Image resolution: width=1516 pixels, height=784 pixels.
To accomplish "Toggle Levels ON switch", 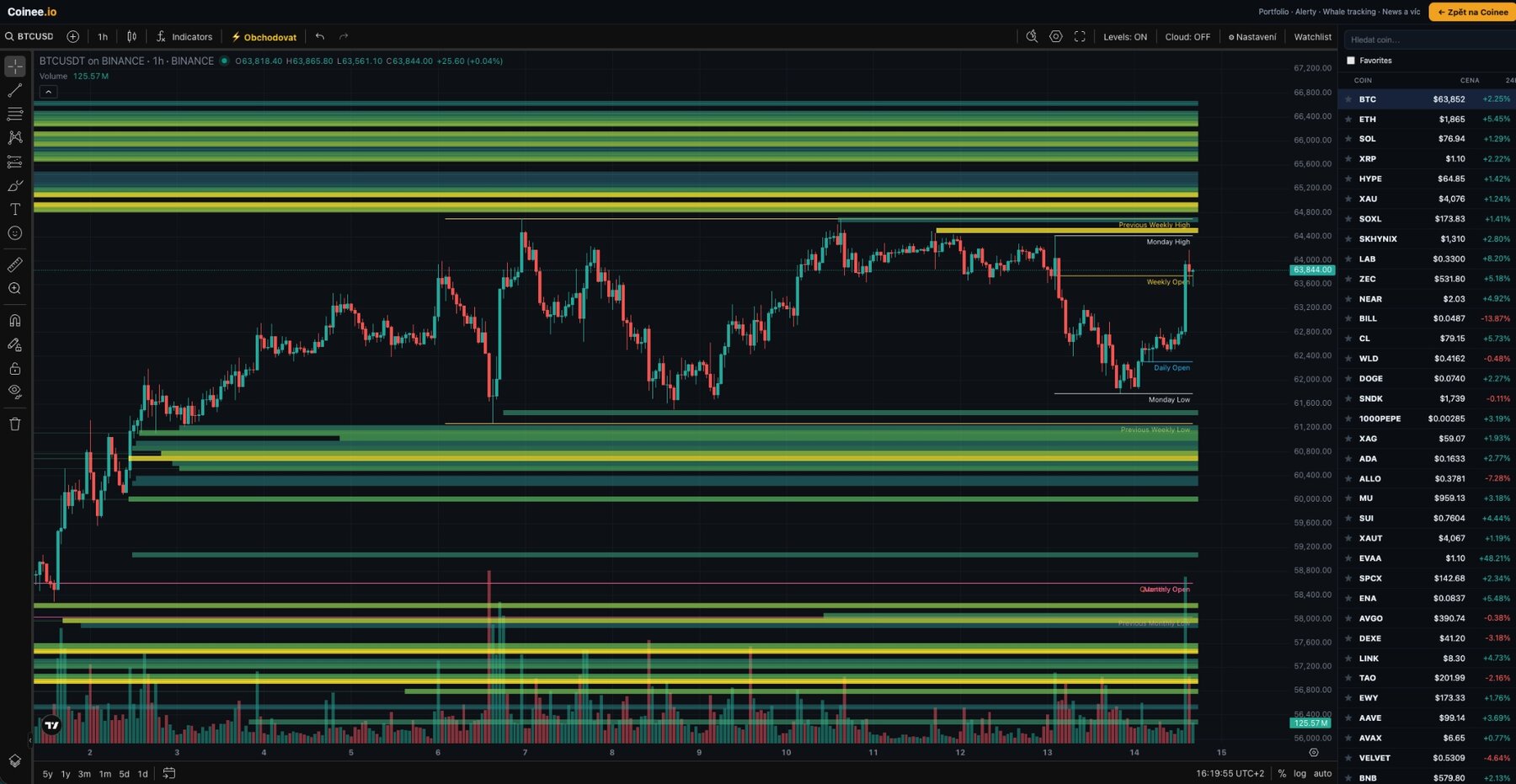I will pyautogui.click(x=1125, y=37).
